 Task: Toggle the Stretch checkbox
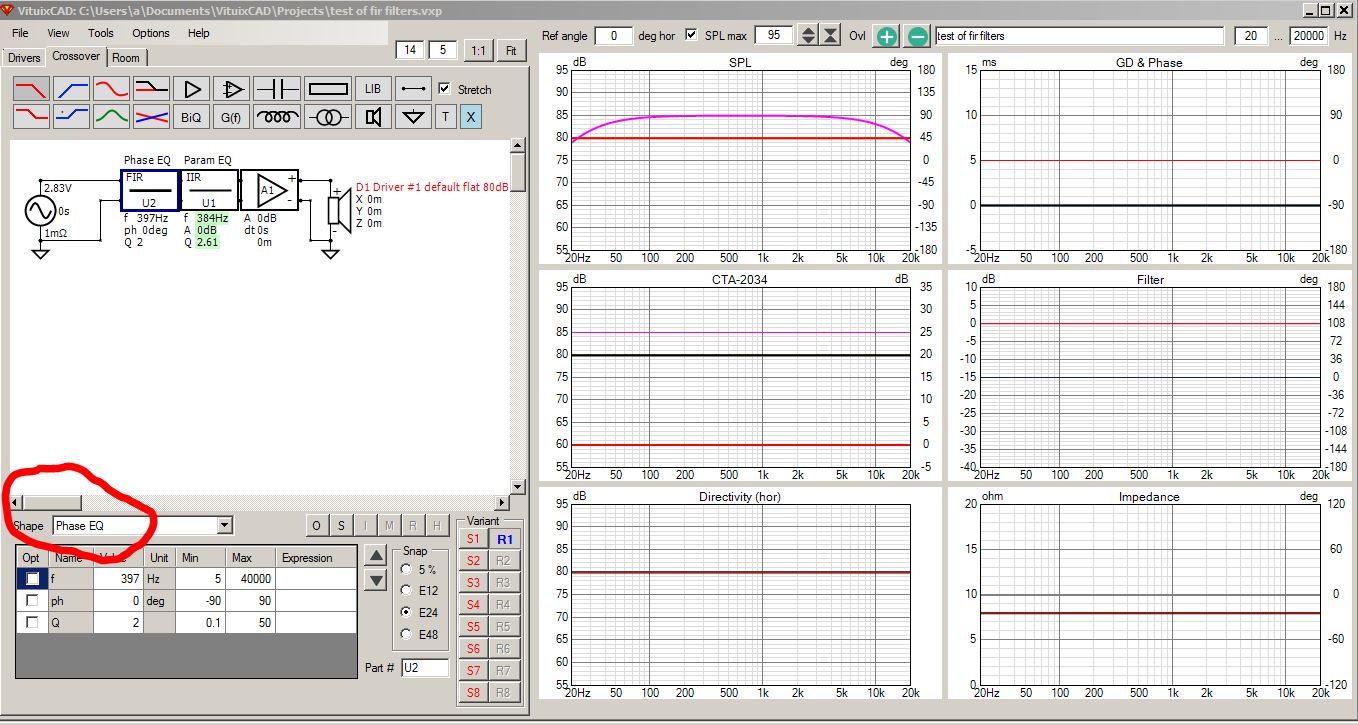point(445,89)
